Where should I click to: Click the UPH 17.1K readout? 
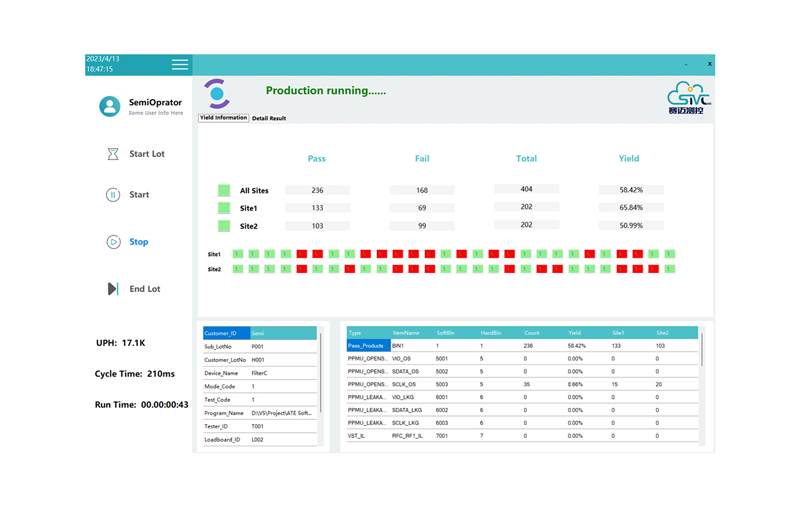pos(121,343)
